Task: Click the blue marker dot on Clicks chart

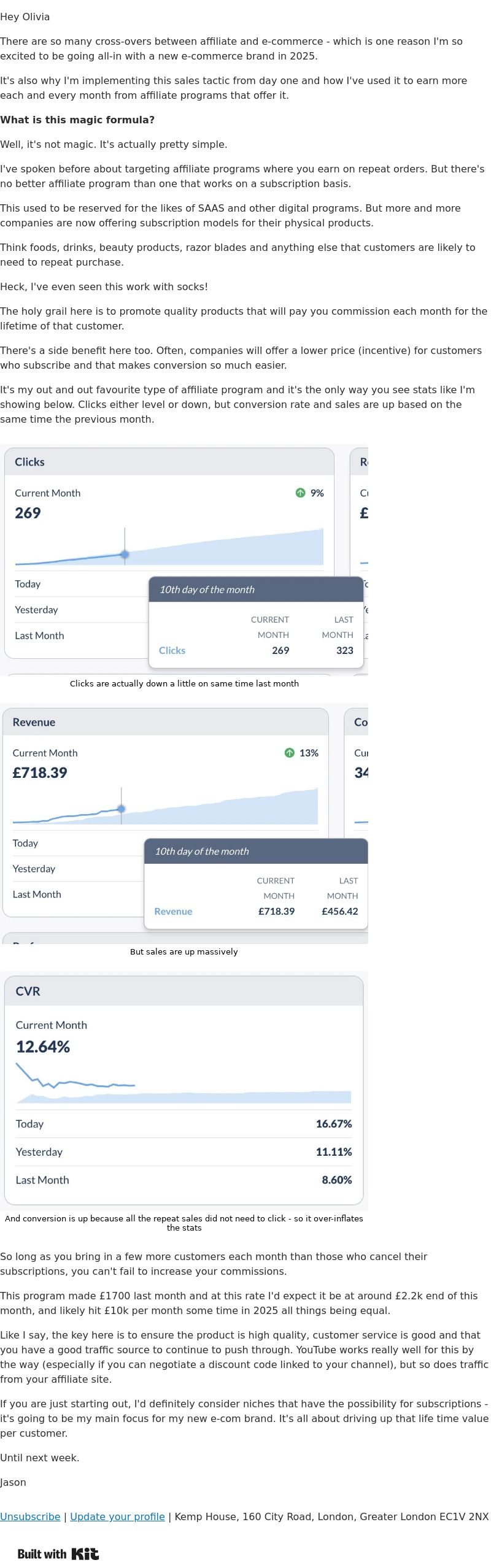Action: click(125, 554)
